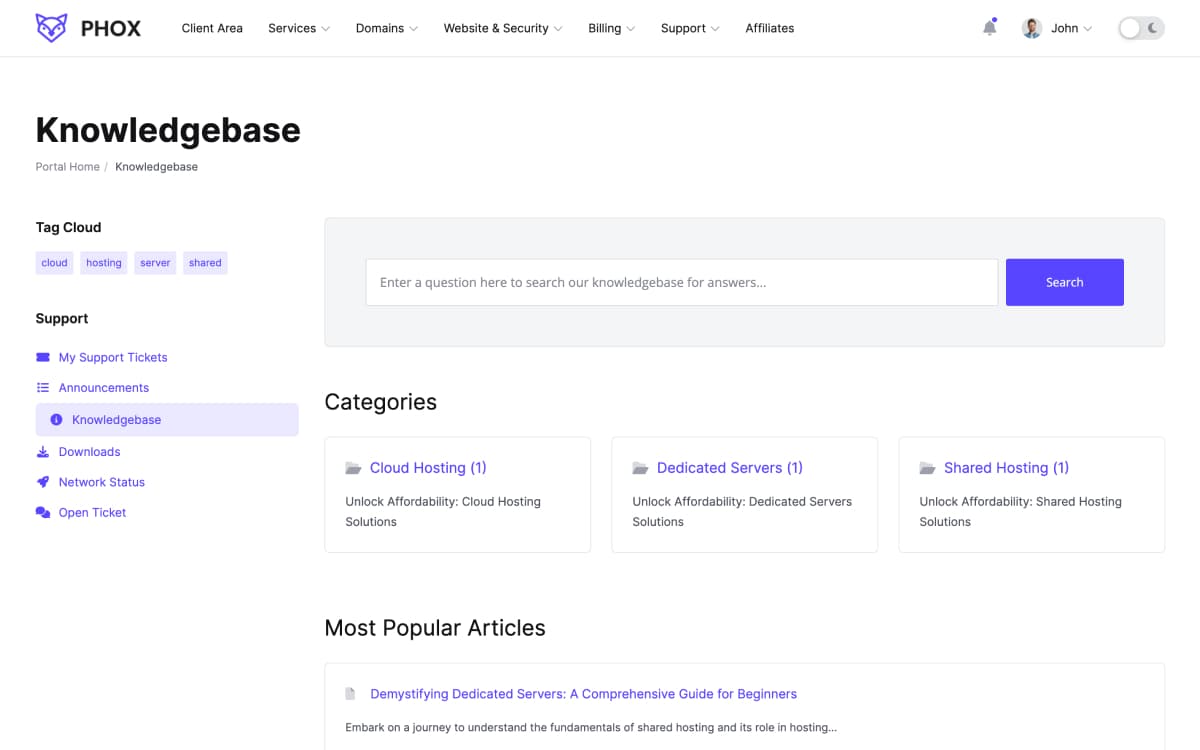This screenshot has height=750, width=1200.
Task: Select Knowledgebase in the Support sidebar
Action: 167,420
